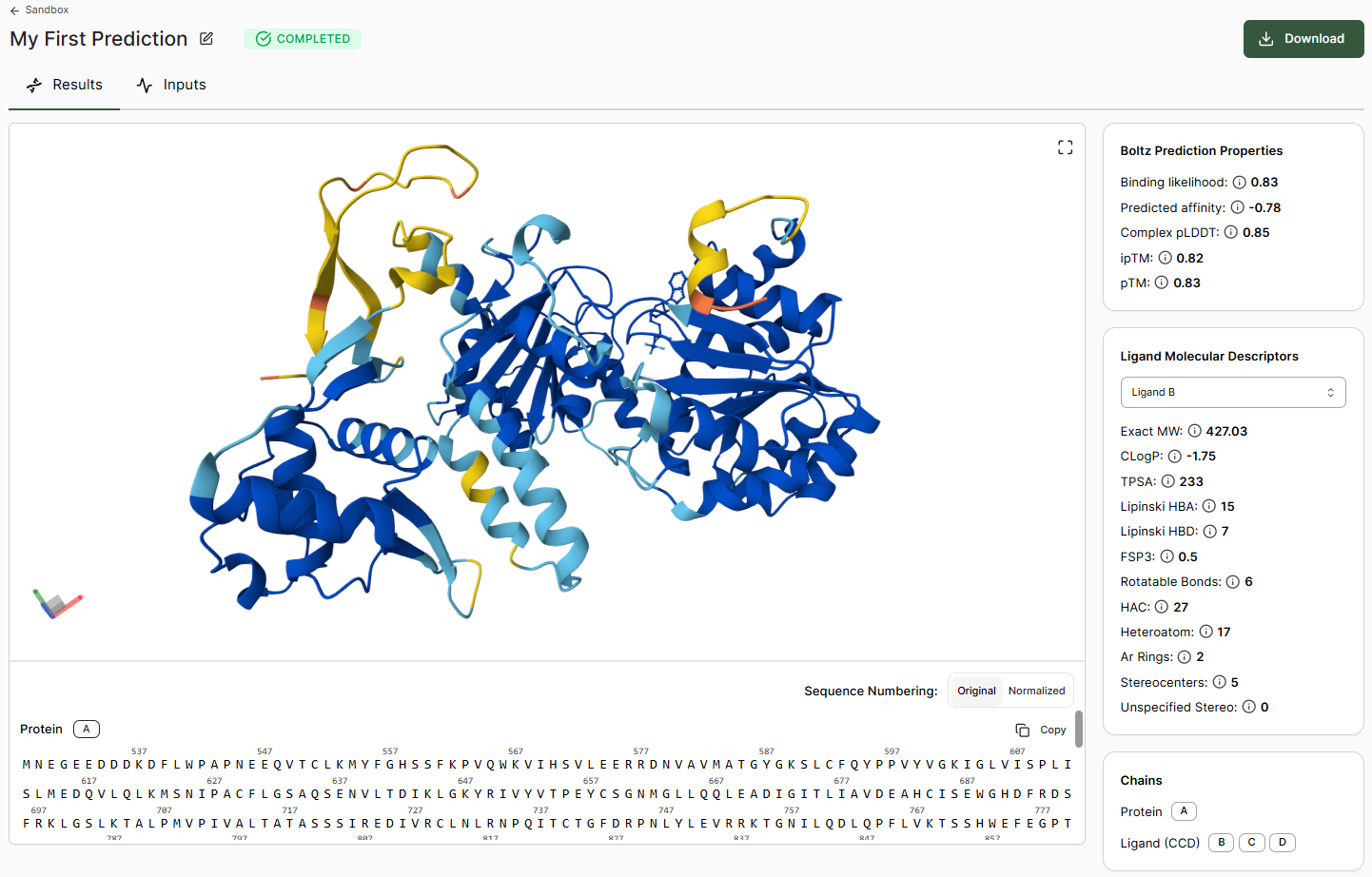Click the Binding likelihood value 0.83
This screenshot has width=1372, height=877.
[x=1264, y=183]
